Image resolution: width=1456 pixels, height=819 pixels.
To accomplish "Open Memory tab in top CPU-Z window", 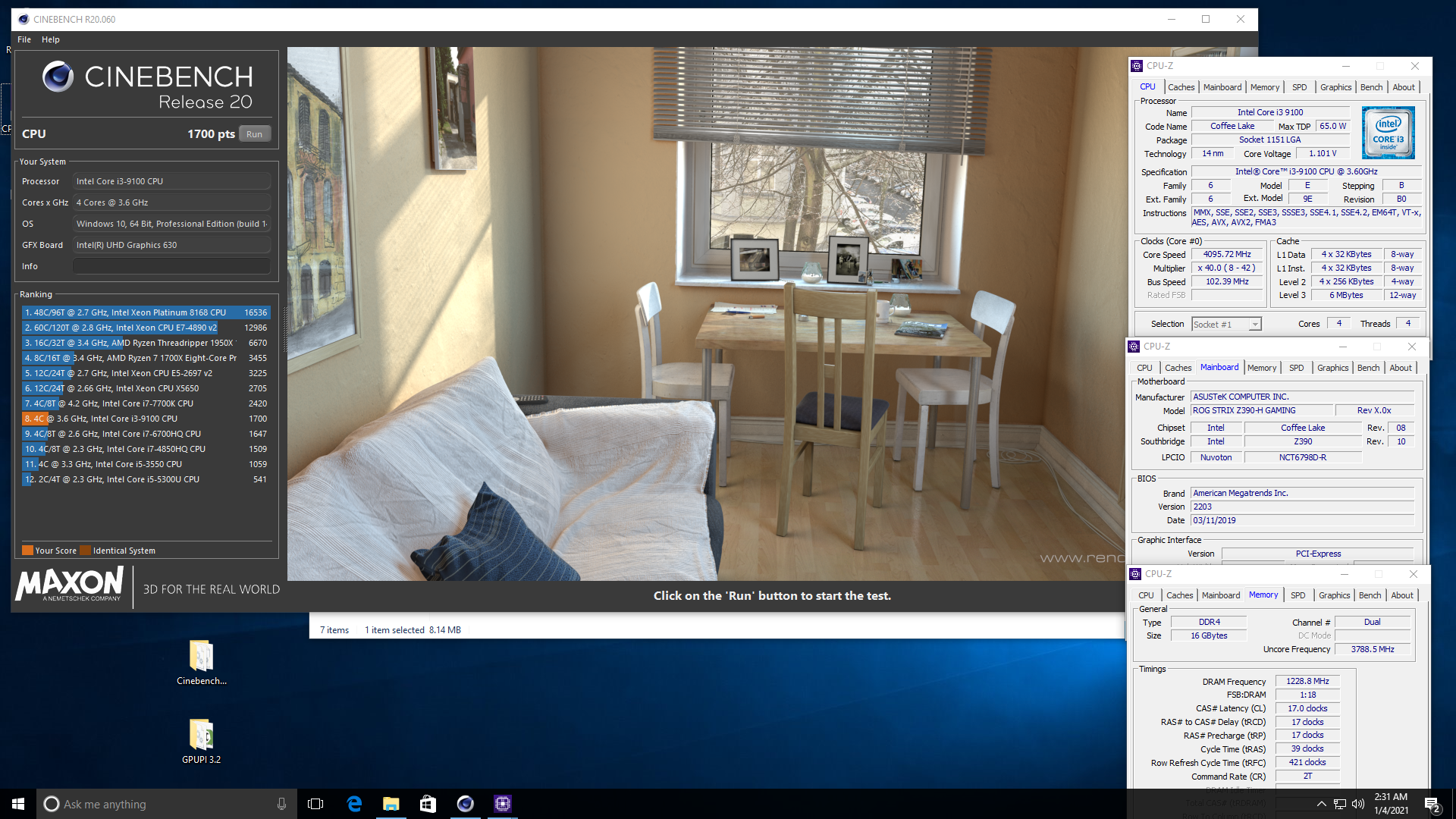I will pyautogui.click(x=1265, y=87).
